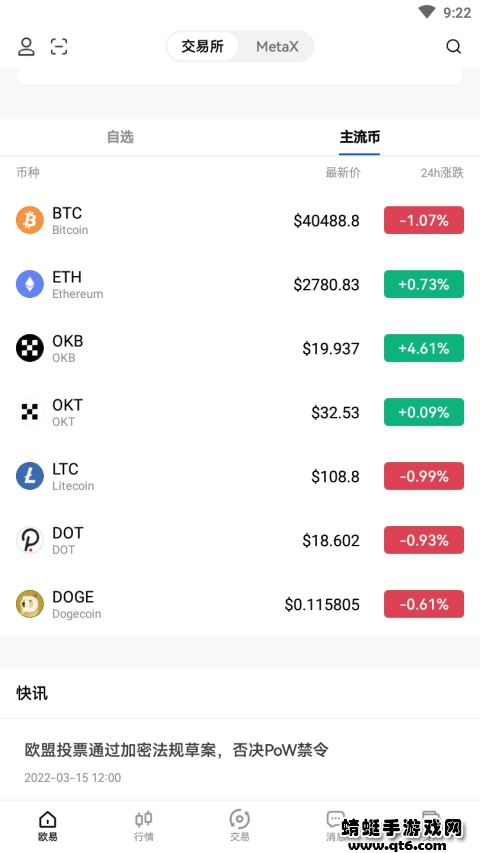Open search with magnifier icon
Screen dimensions: 480x853
[453, 47]
